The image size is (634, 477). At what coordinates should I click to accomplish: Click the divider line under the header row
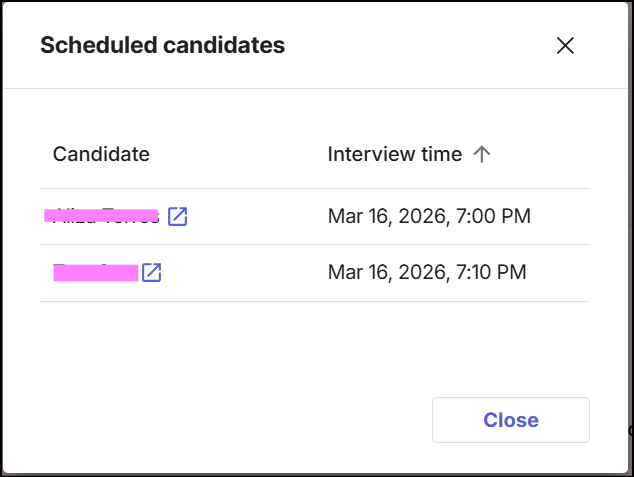314,188
